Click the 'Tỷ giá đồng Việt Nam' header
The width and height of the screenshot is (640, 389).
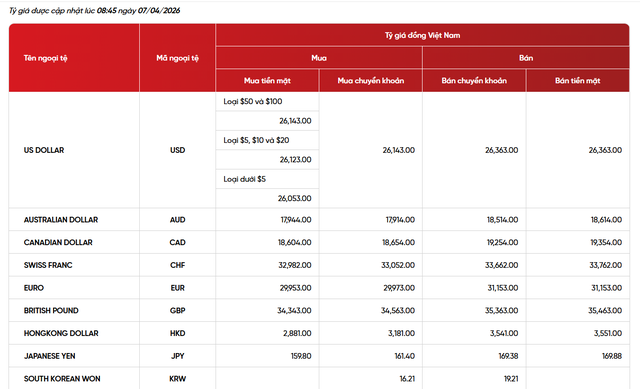pos(422,36)
